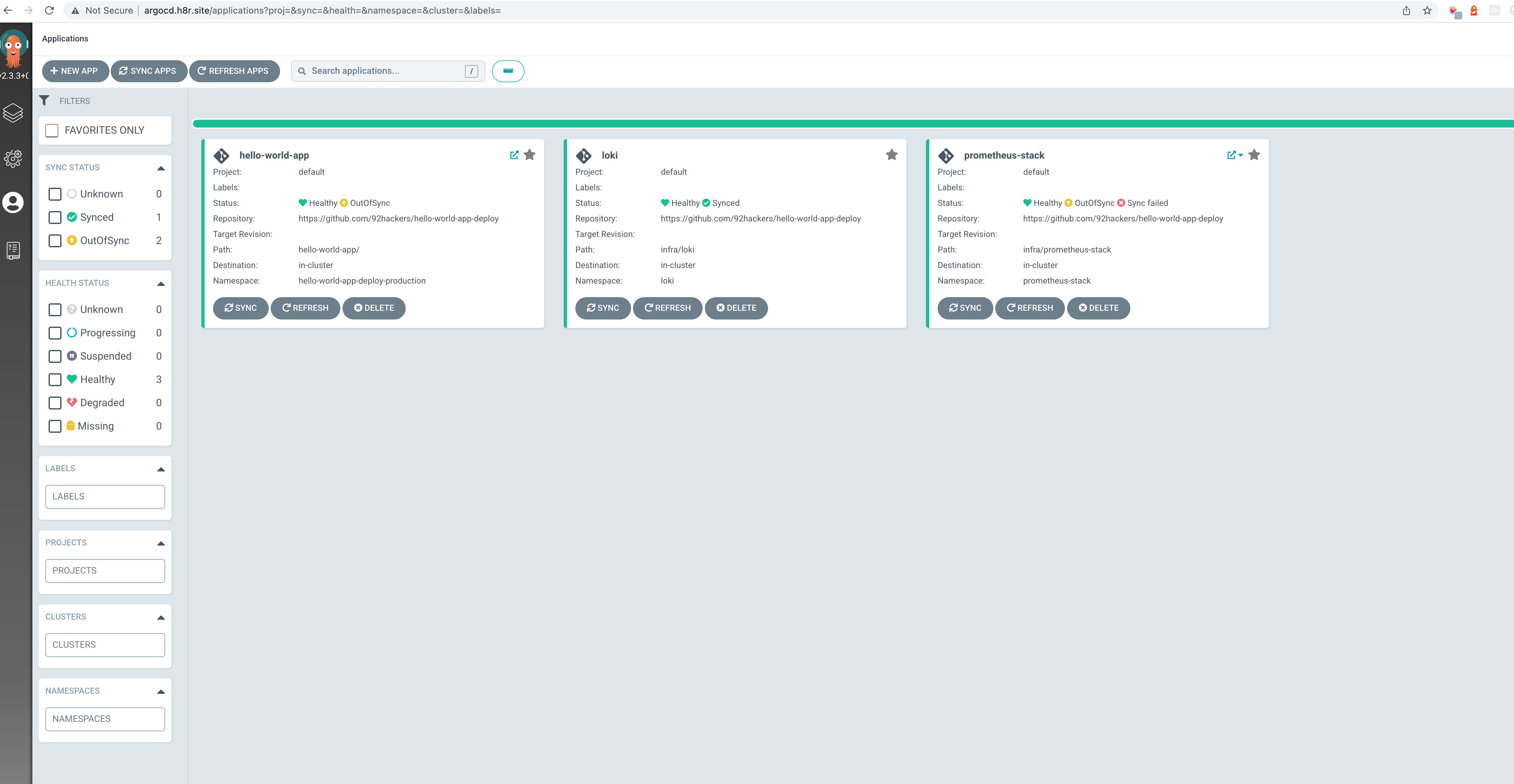Open Documentation icon in sidebar
The width and height of the screenshot is (1514, 784).
(x=13, y=250)
